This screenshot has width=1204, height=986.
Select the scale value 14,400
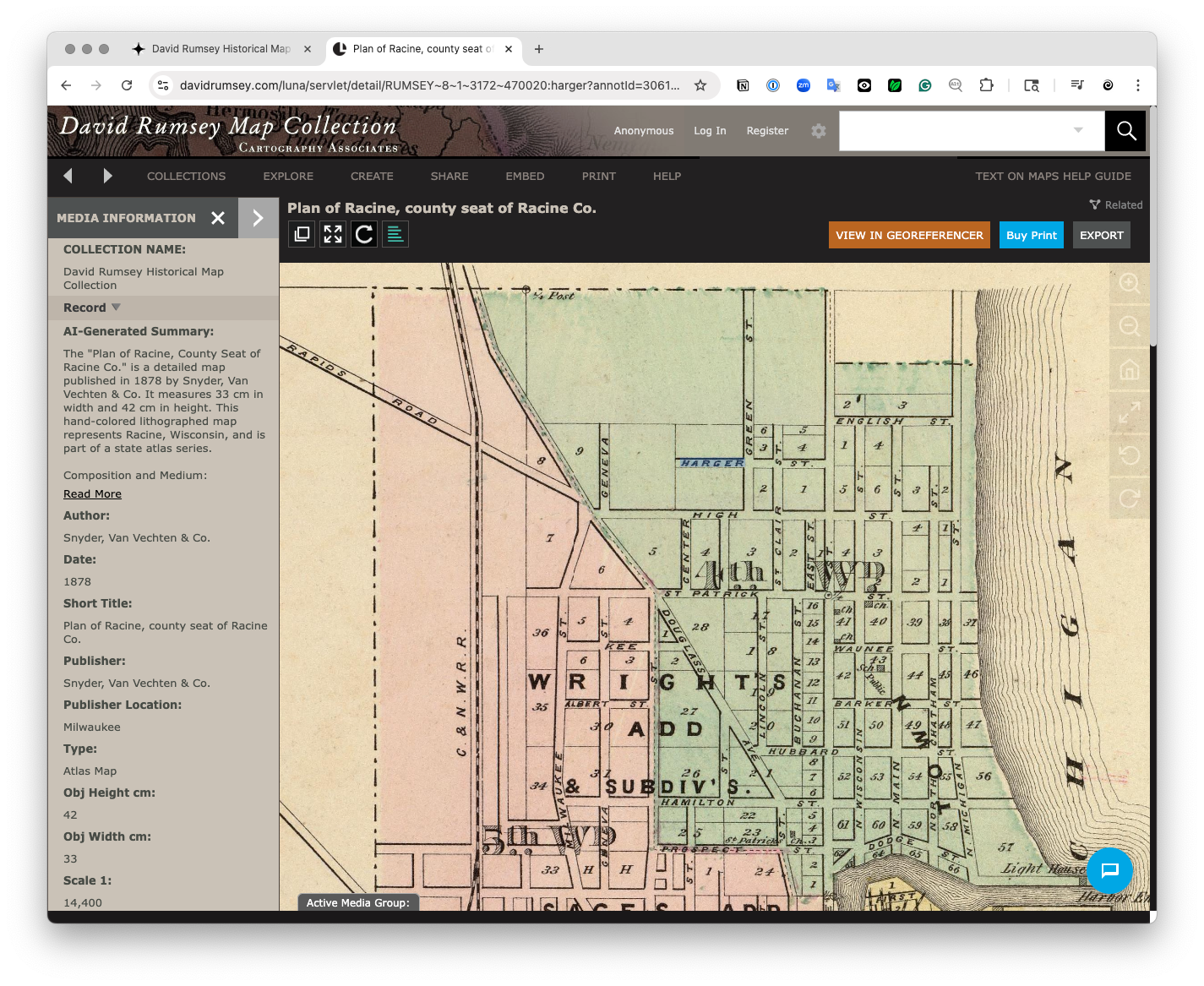(x=83, y=903)
